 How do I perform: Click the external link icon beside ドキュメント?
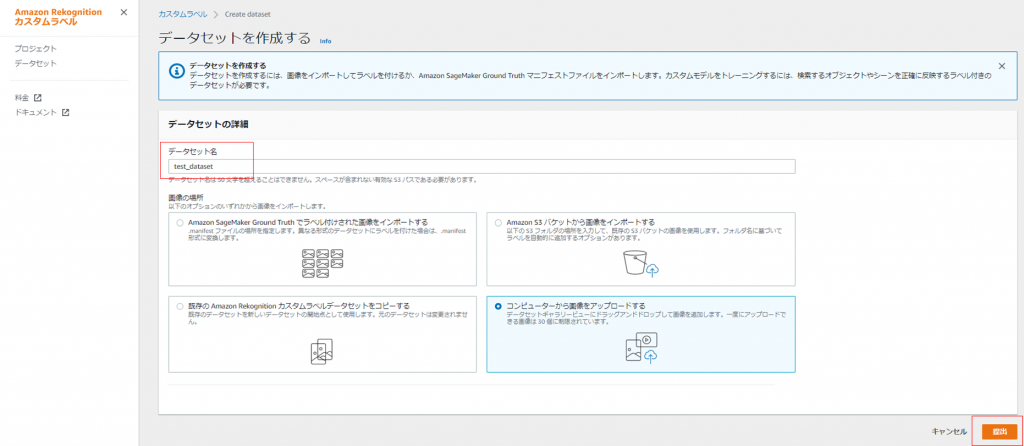65,112
